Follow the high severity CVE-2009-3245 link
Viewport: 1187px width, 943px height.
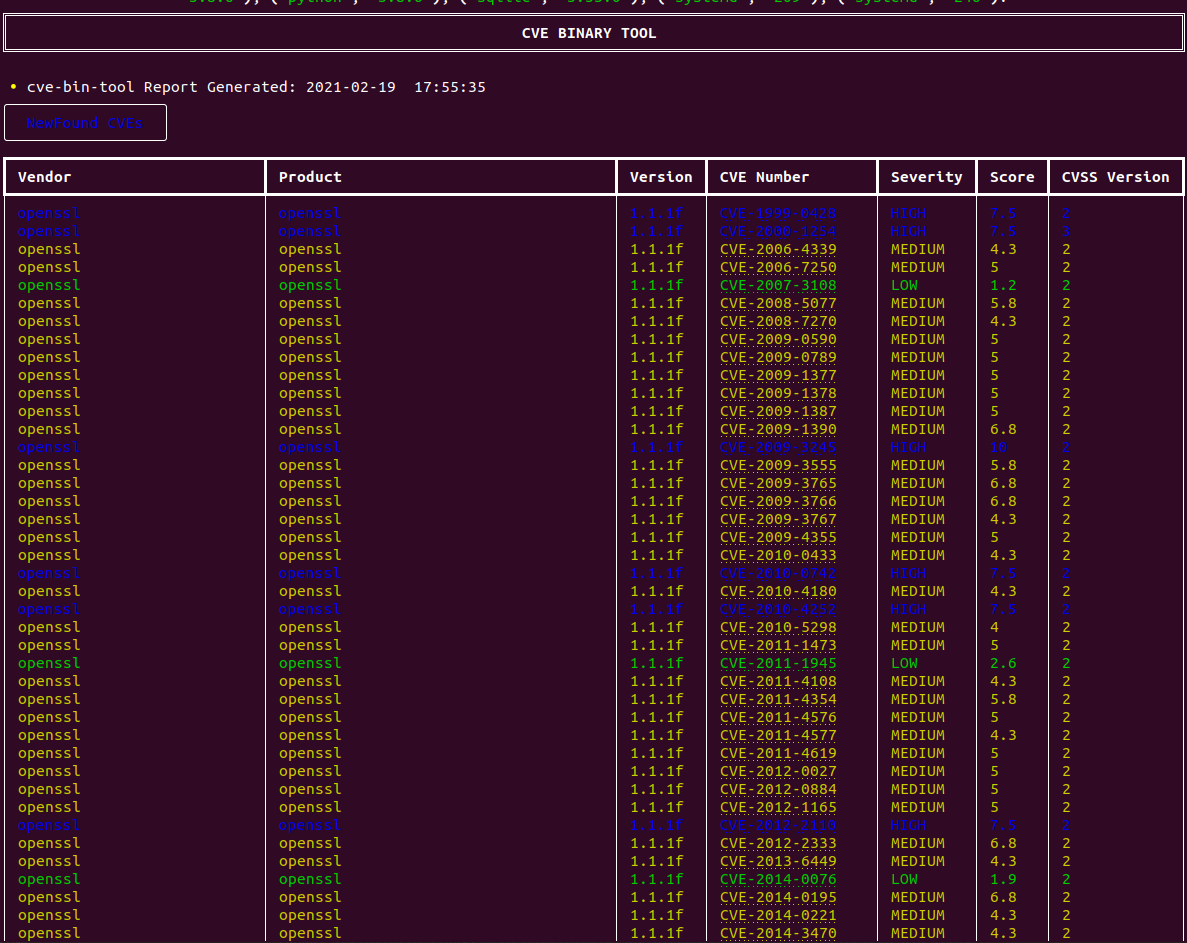pyautogui.click(x=778, y=447)
